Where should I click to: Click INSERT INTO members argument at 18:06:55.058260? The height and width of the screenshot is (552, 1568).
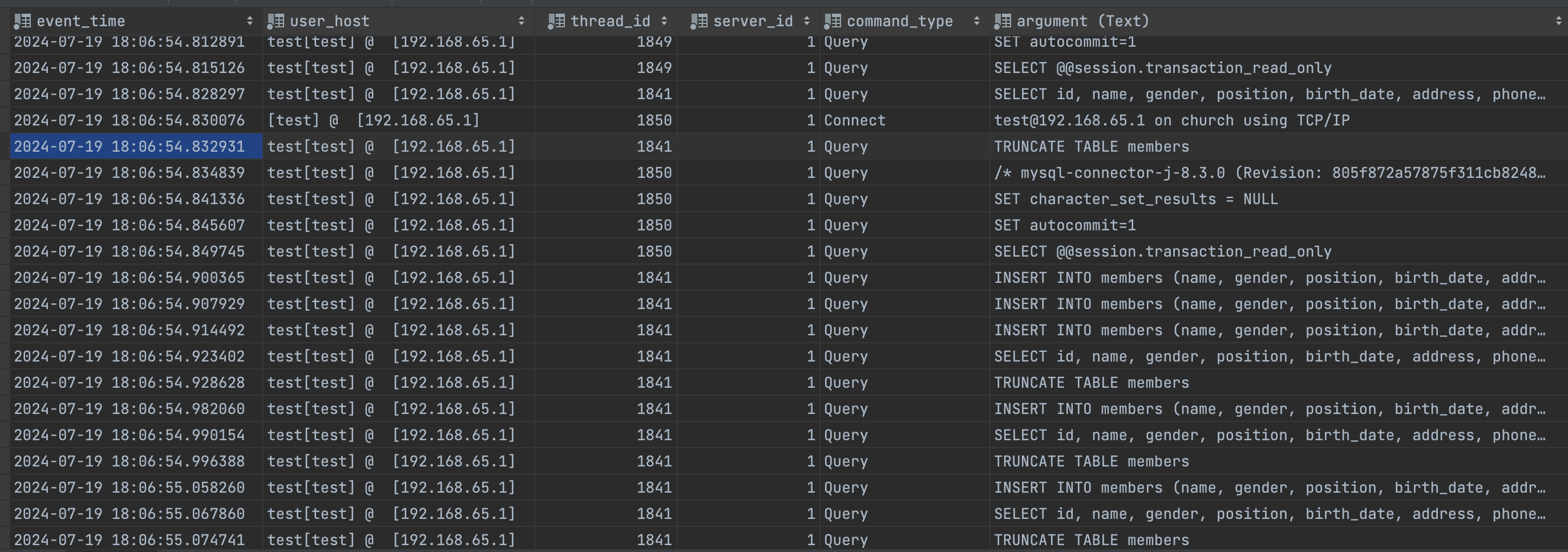point(1278,488)
